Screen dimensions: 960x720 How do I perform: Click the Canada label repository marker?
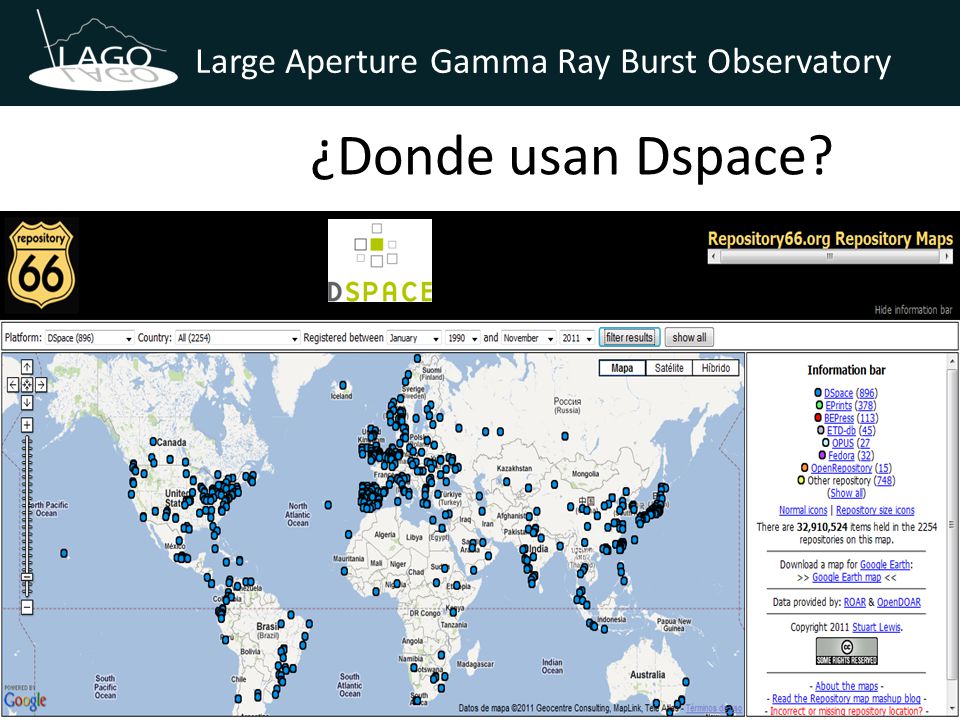pyautogui.click(x=153, y=441)
